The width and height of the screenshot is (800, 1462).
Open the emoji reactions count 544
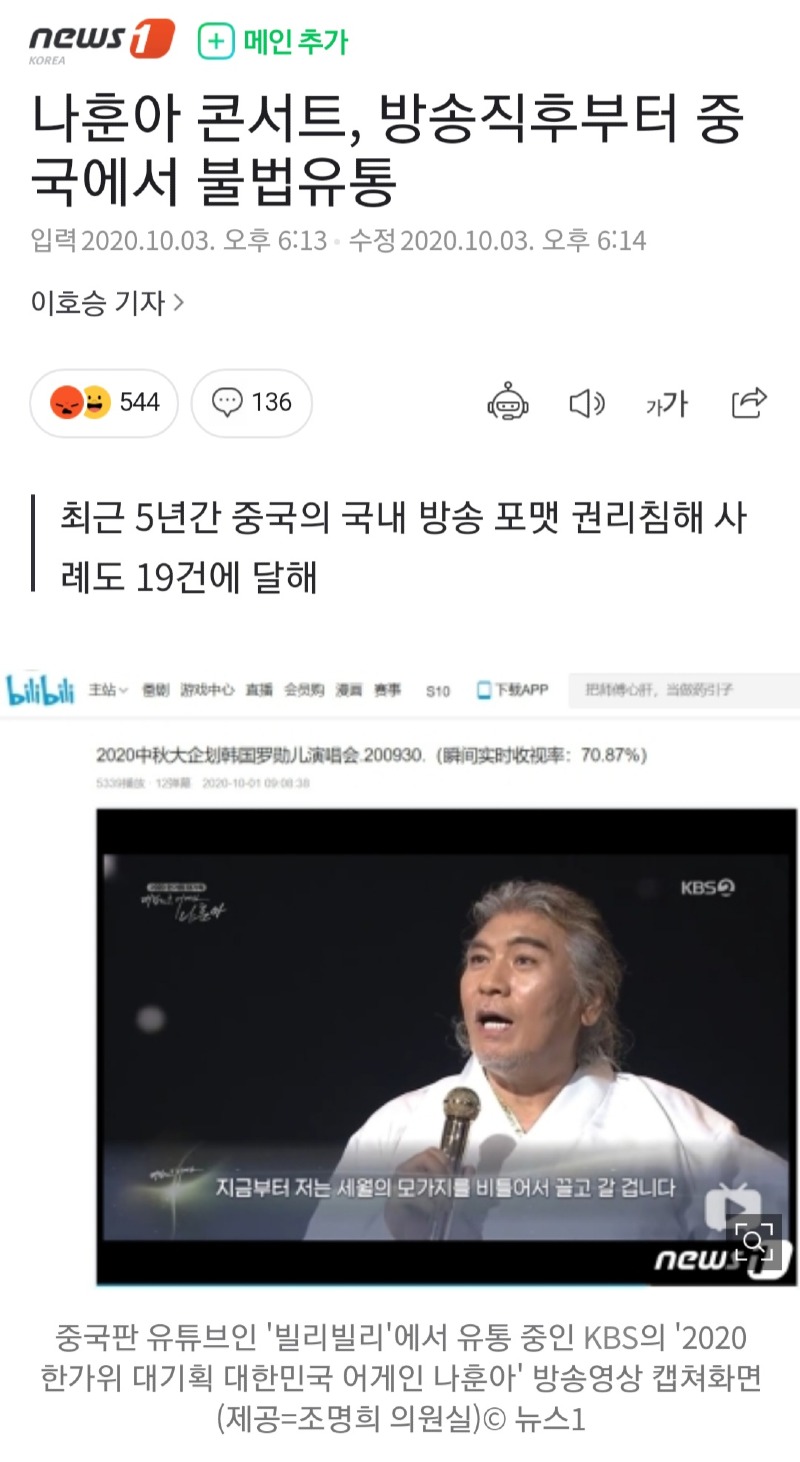click(104, 403)
